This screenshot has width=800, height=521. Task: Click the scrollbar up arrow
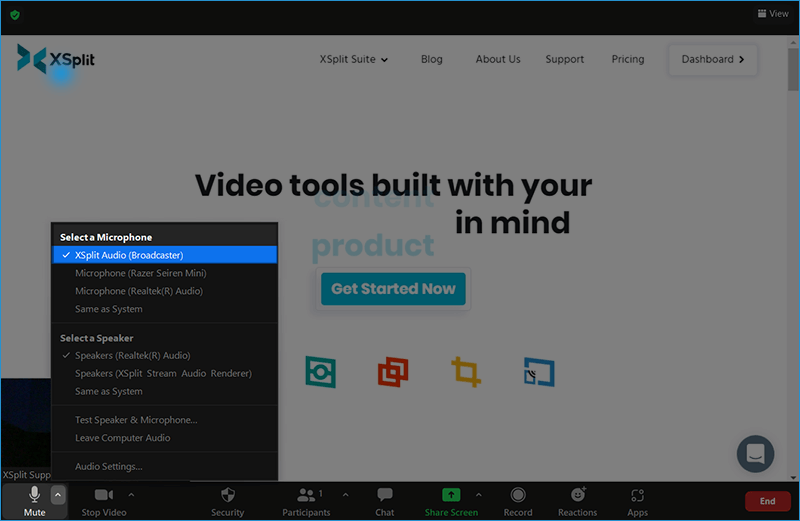click(793, 42)
